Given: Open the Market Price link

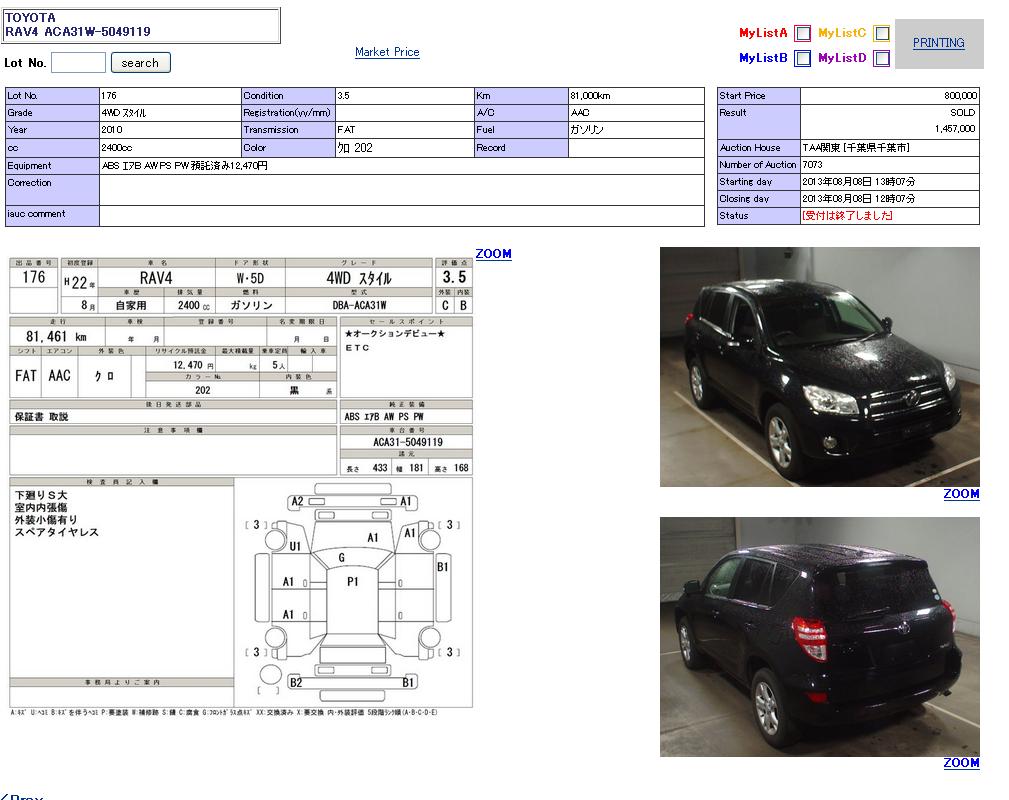Looking at the screenshot, I should click(x=387, y=52).
